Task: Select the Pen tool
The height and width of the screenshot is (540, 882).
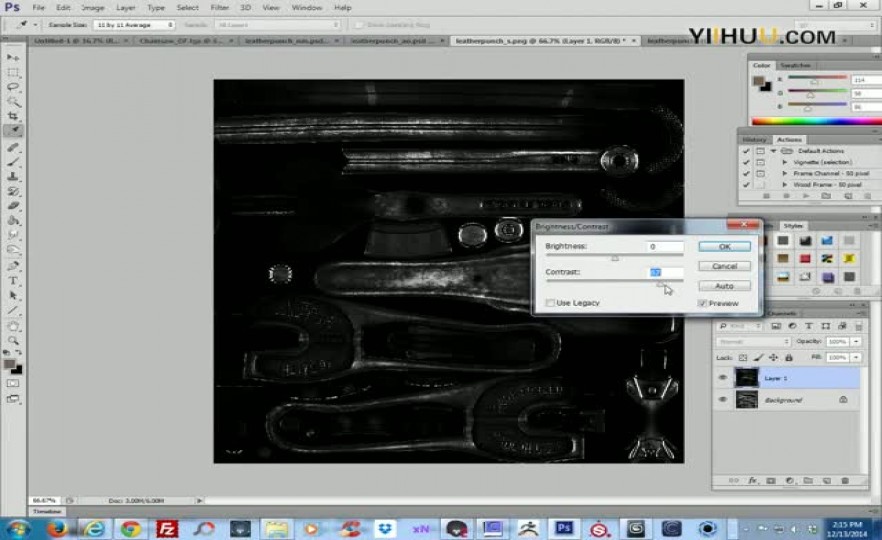Action: (13, 266)
